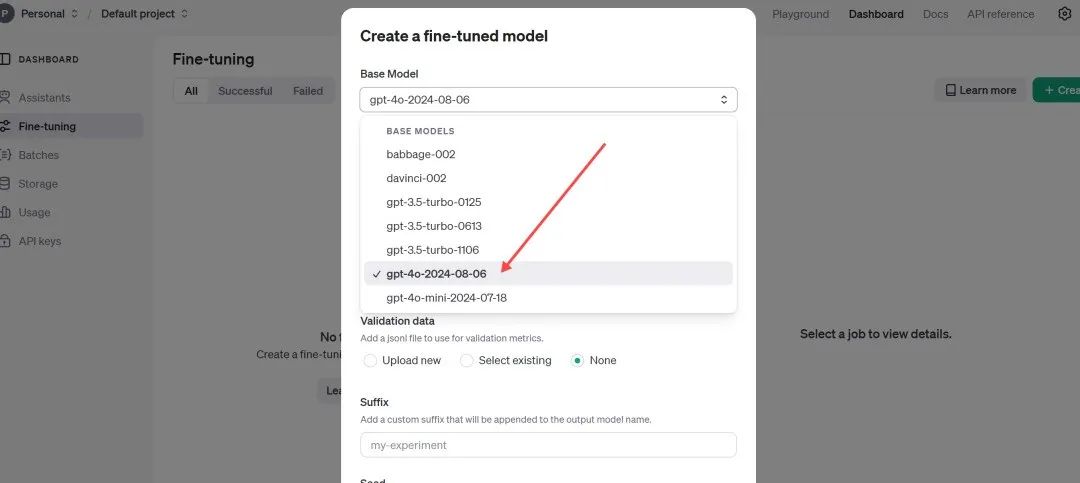This screenshot has height=483, width=1080.
Task: Click the Assistants robot icon in sidebar
Action: pyautogui.click(x=6, y=97)
